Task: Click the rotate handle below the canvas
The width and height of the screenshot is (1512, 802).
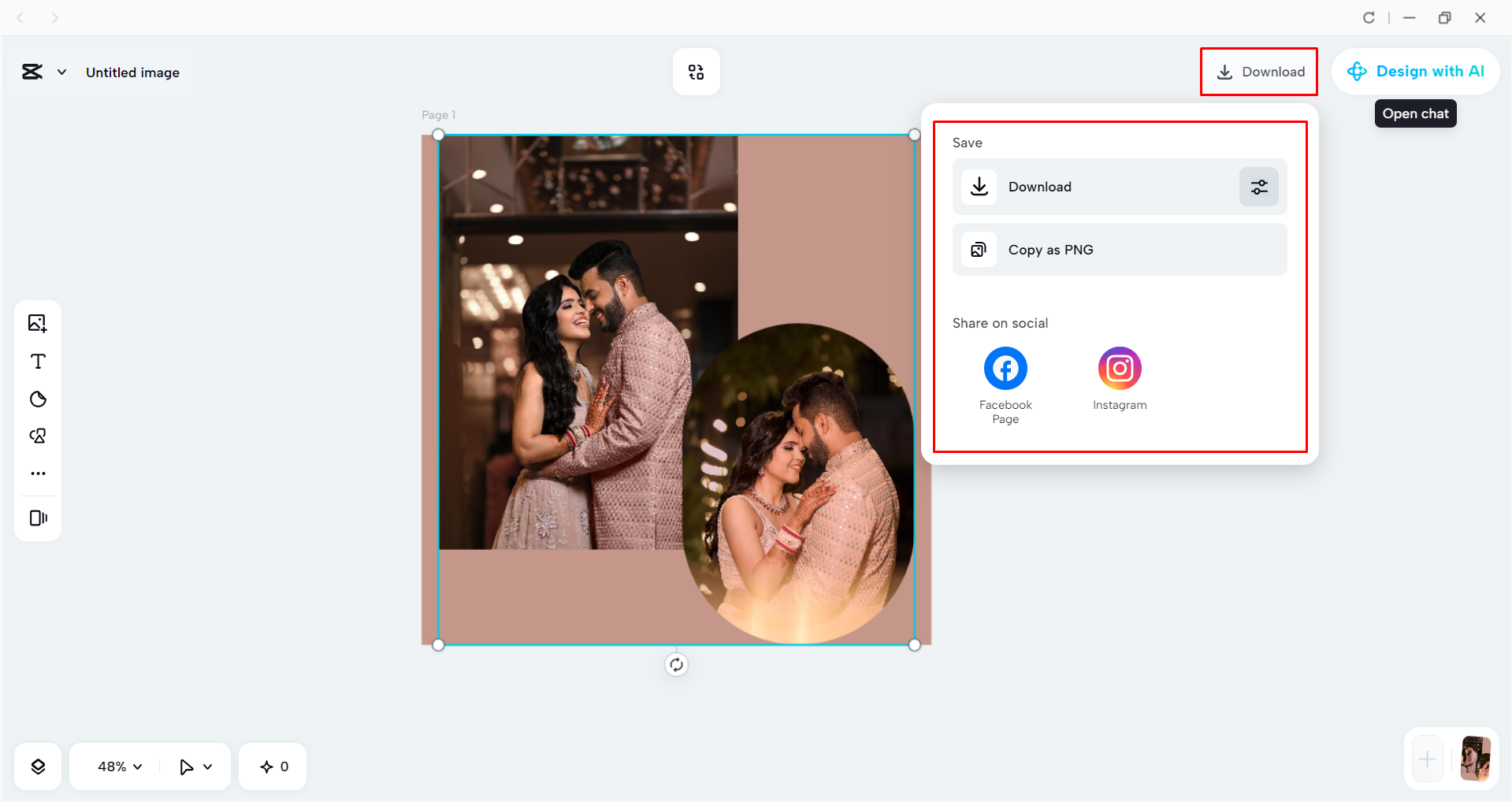Action: 675,664
